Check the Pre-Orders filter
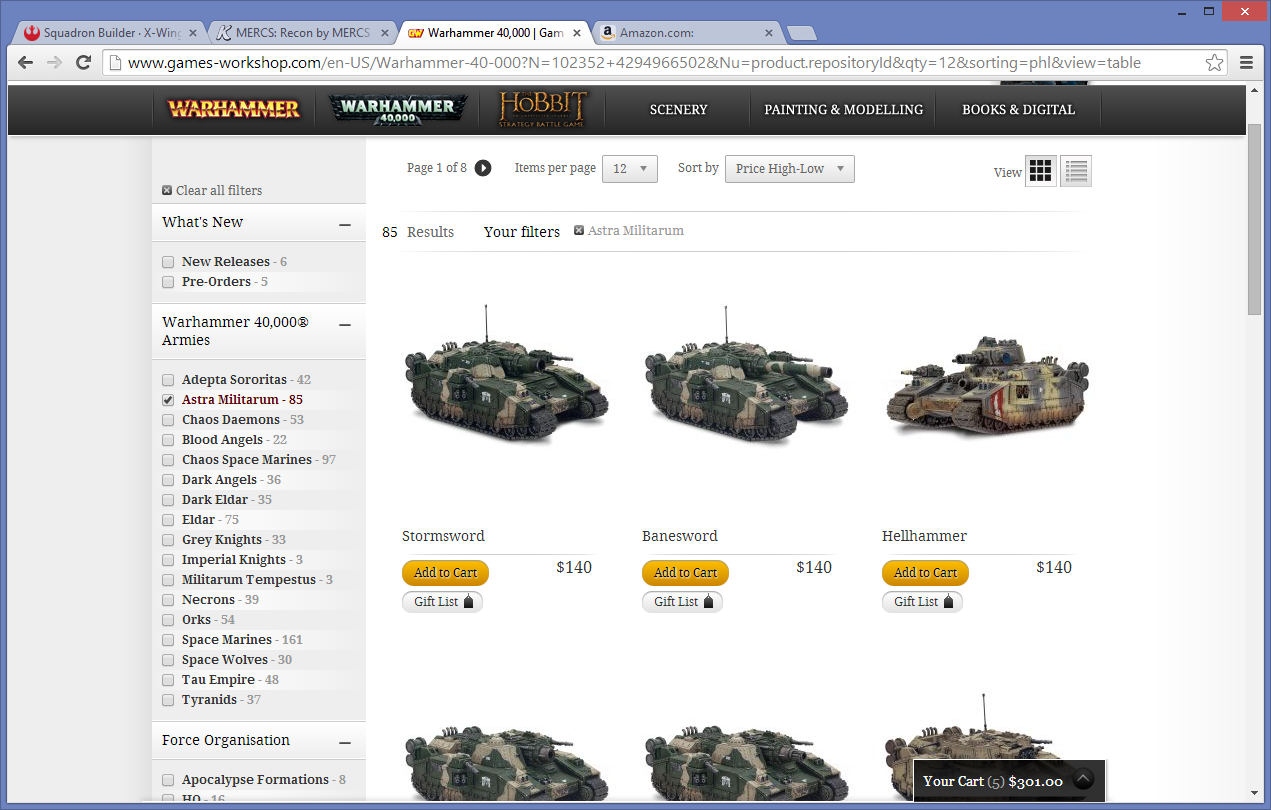Viewport: 1271px width, 810px height. (168, 282)
